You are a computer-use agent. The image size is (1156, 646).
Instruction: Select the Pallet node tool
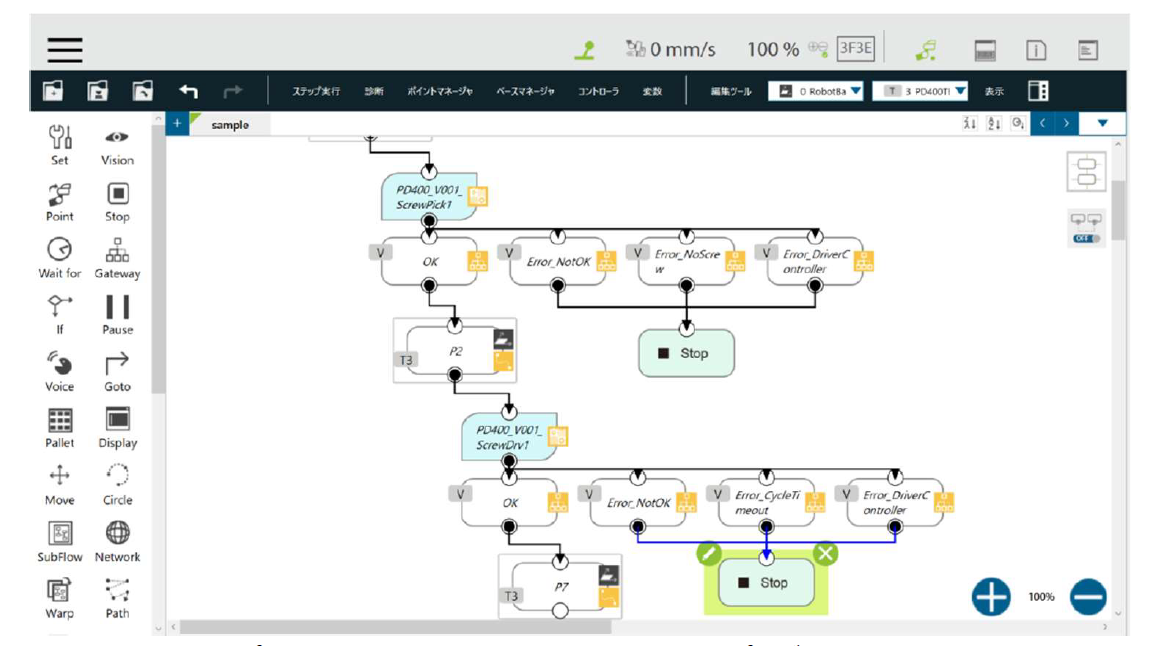point(60,428)
